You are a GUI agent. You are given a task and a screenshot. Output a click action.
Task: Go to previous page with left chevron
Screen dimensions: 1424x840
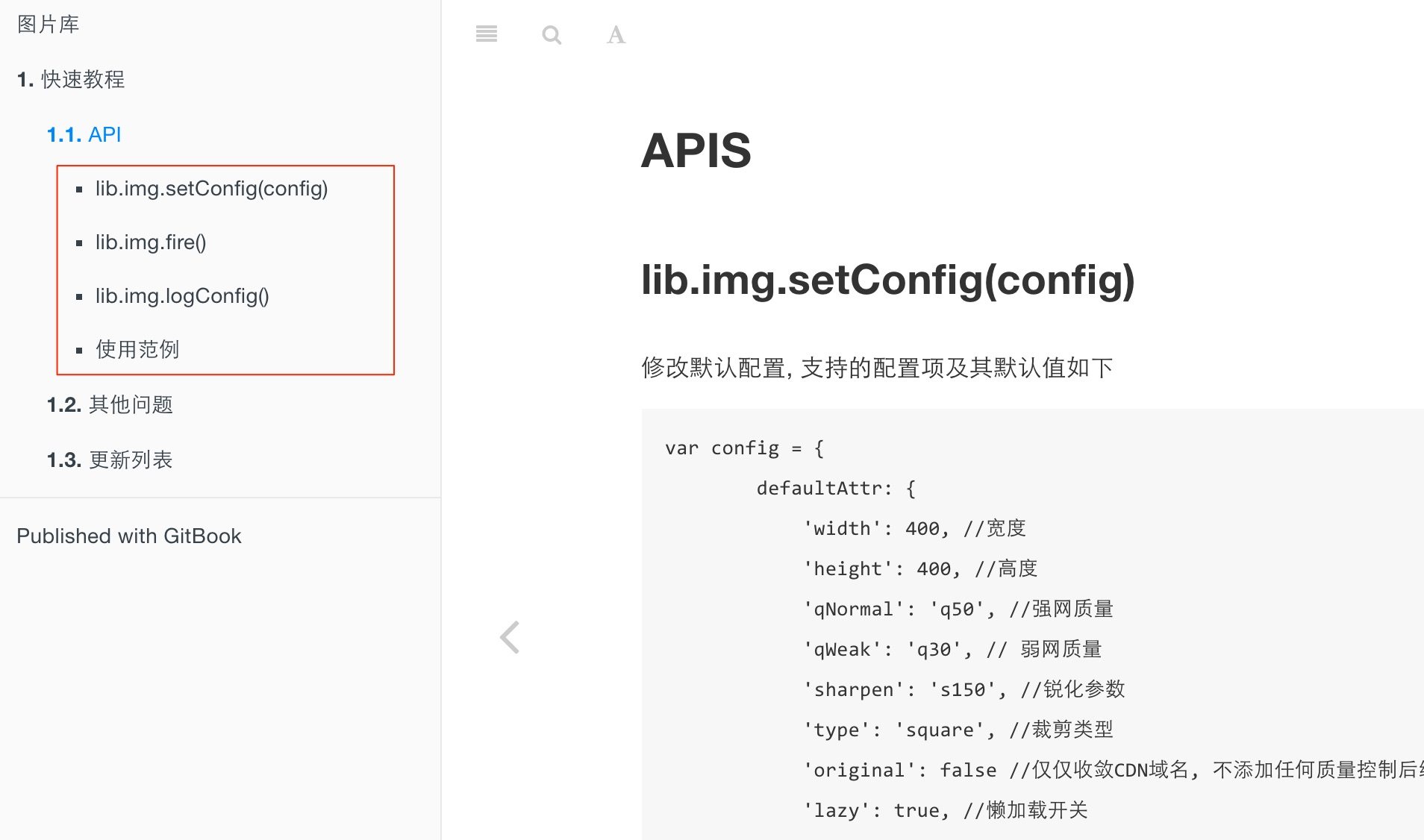(x=510, y=637)
